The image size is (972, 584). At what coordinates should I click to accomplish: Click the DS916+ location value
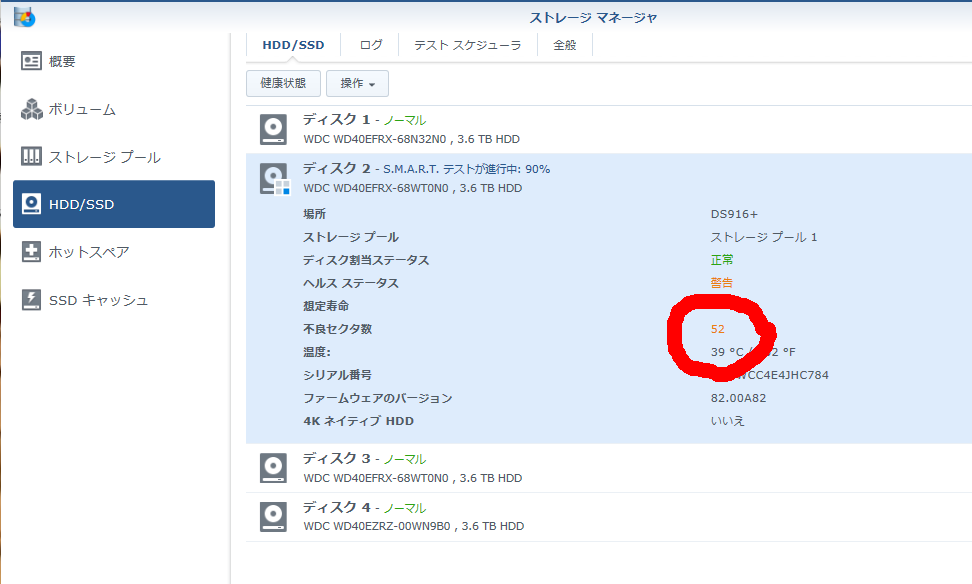click(734, 215)
